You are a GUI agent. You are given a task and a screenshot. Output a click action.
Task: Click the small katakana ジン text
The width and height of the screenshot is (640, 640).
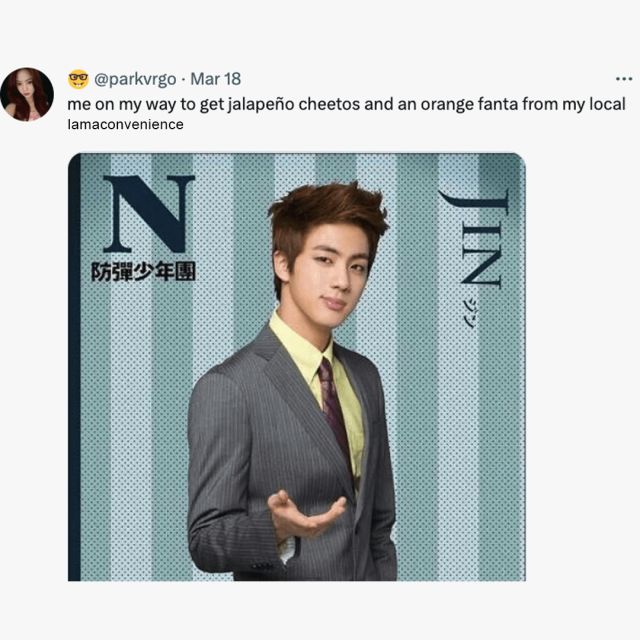click(x=470, y=313)
